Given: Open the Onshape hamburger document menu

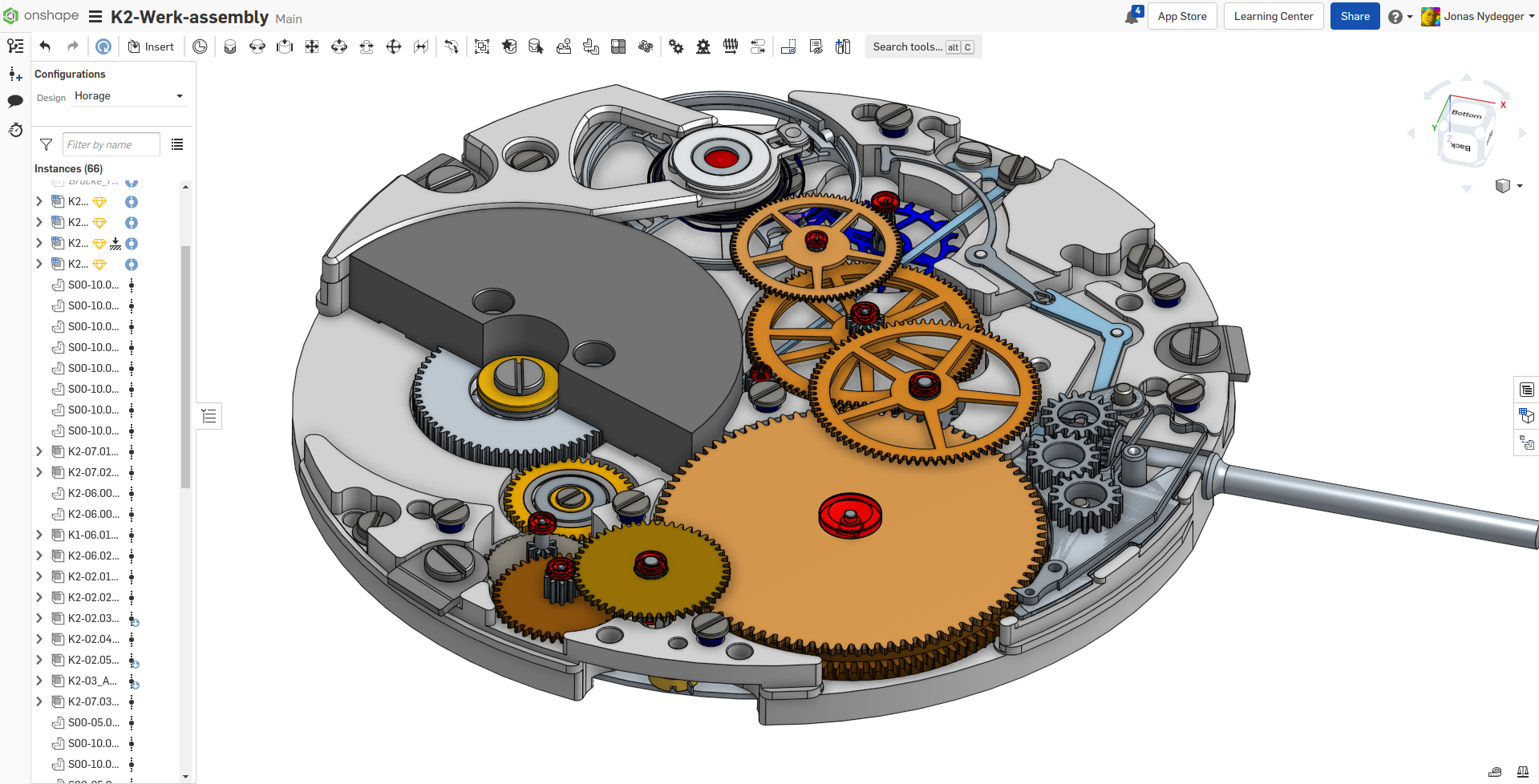Looking at the screenshot, I should (x=95, y=17).
